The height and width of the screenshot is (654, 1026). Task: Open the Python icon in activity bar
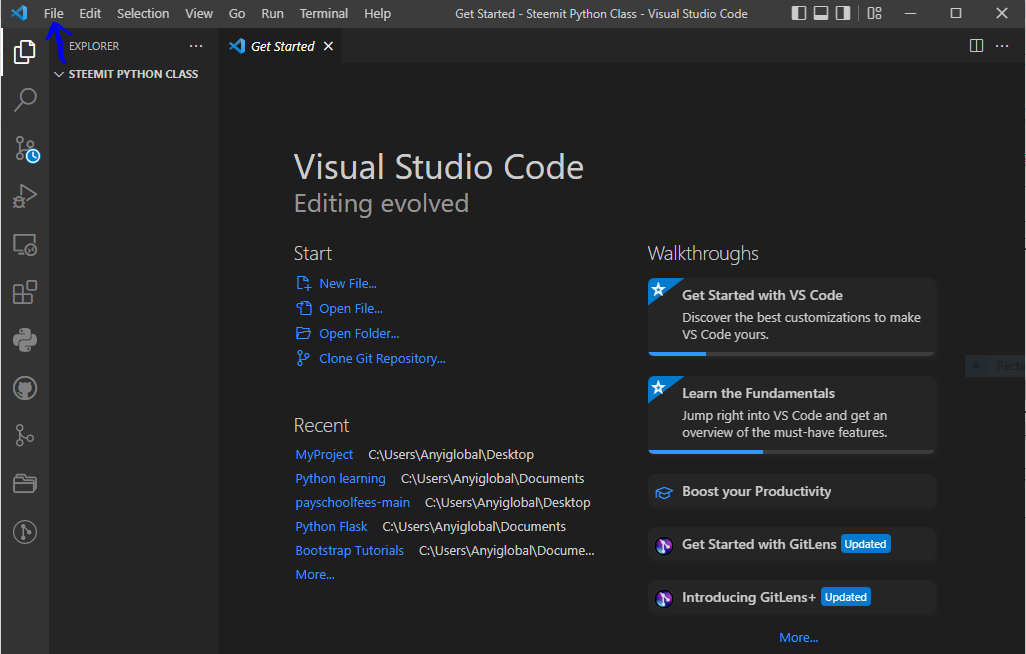pos(25,340)
